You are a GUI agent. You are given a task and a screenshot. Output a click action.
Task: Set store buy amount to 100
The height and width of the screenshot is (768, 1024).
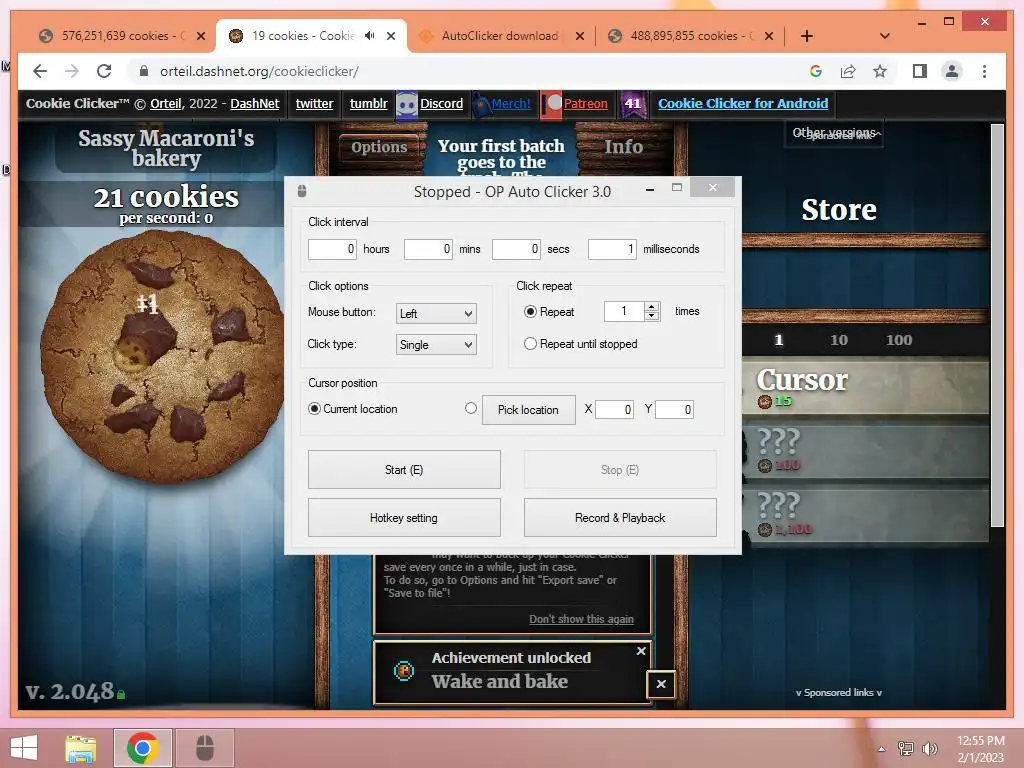tap(899, 340)
